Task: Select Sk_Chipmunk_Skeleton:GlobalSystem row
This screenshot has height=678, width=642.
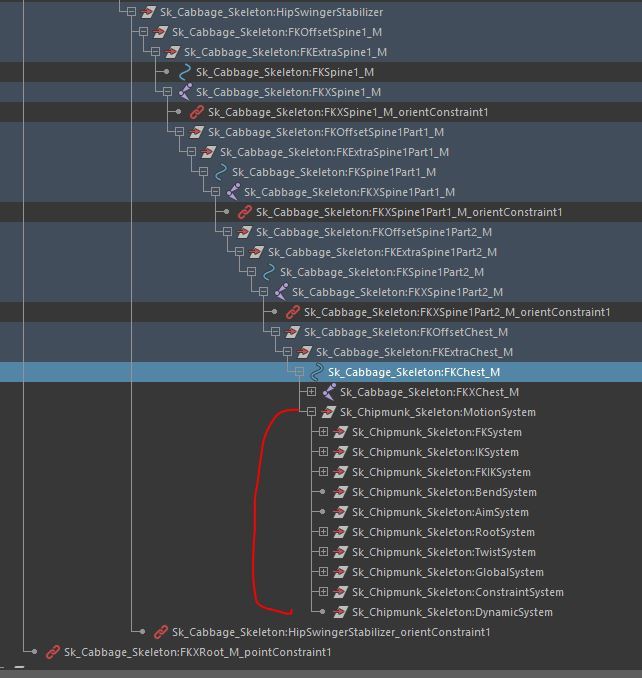Action: (321, 572)
